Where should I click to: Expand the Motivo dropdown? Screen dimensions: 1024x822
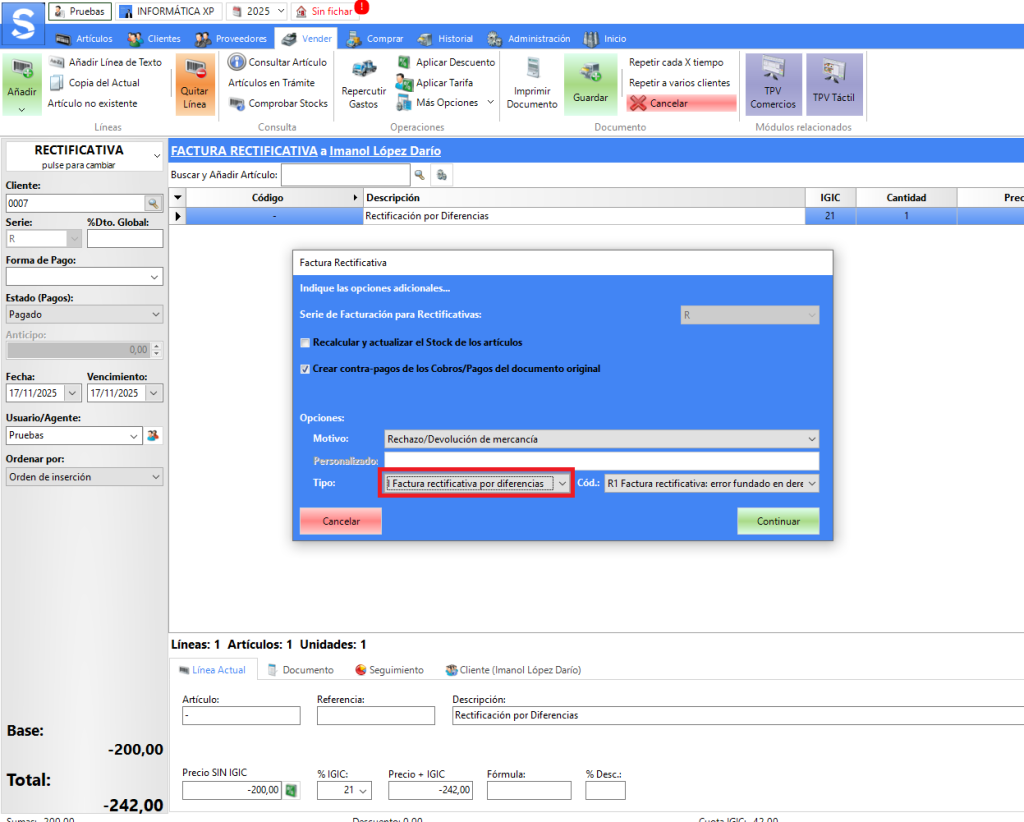point(810,438)
